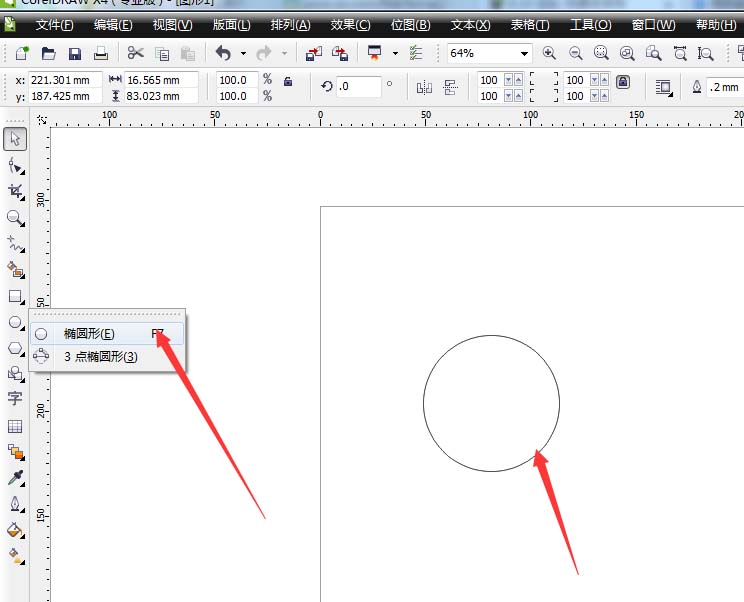Click the x position field
The height and width of the screenshot is (602, 744).
pyautogui.click(x=65, y=80)
